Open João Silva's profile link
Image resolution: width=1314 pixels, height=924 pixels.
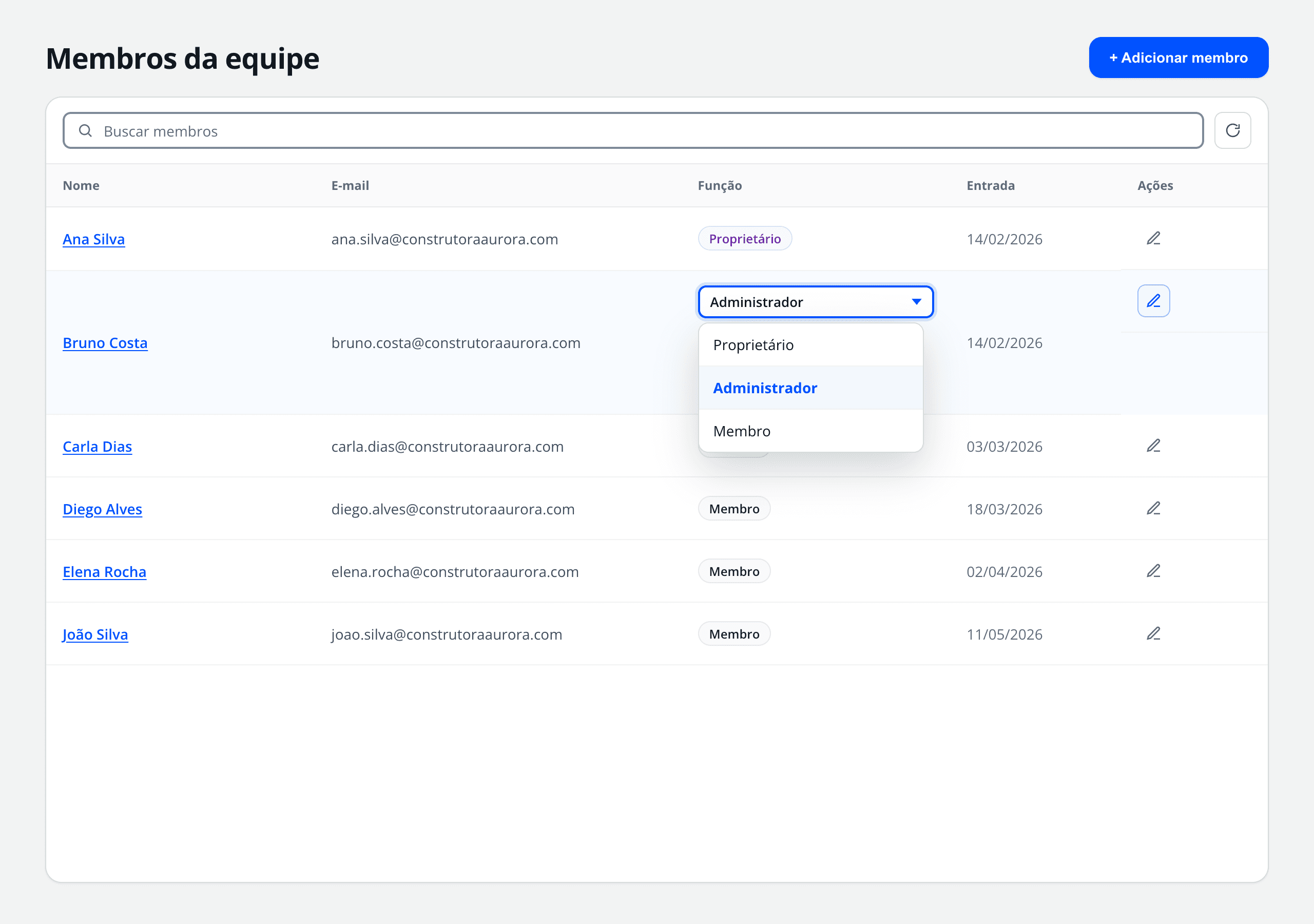pos(95,634)
